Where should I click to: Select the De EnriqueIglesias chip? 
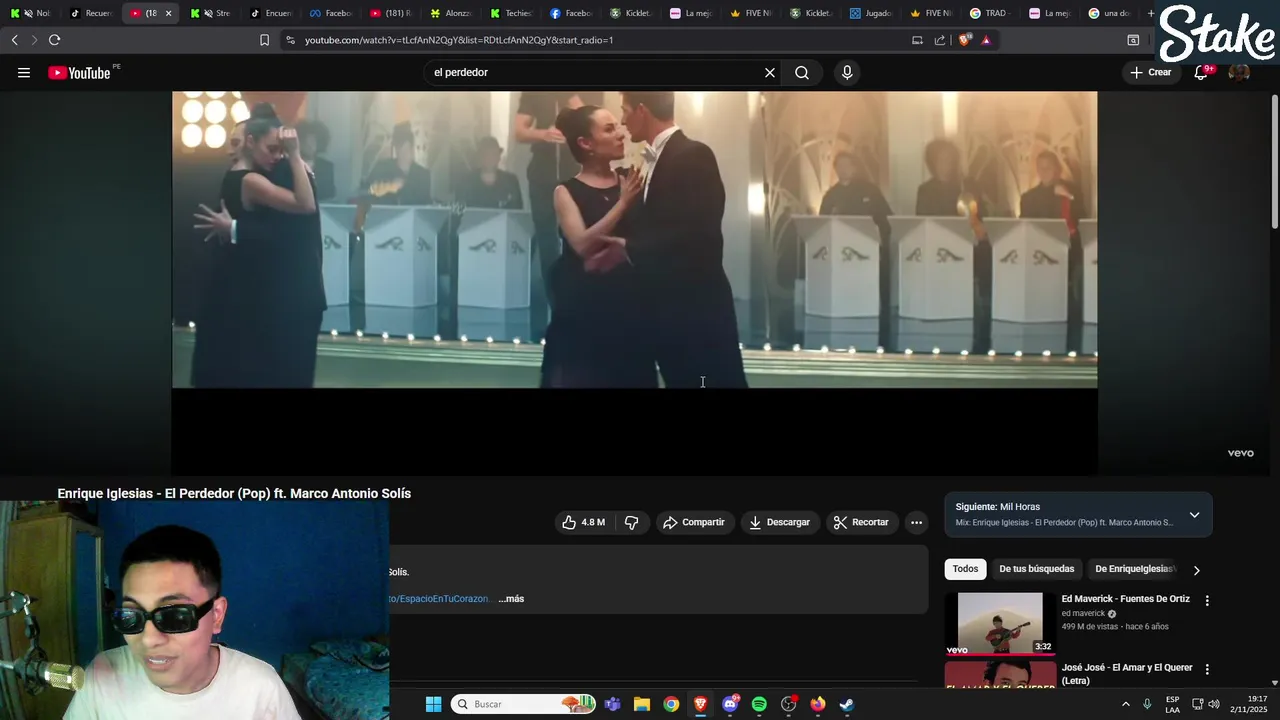click(x=1133, y=569)
